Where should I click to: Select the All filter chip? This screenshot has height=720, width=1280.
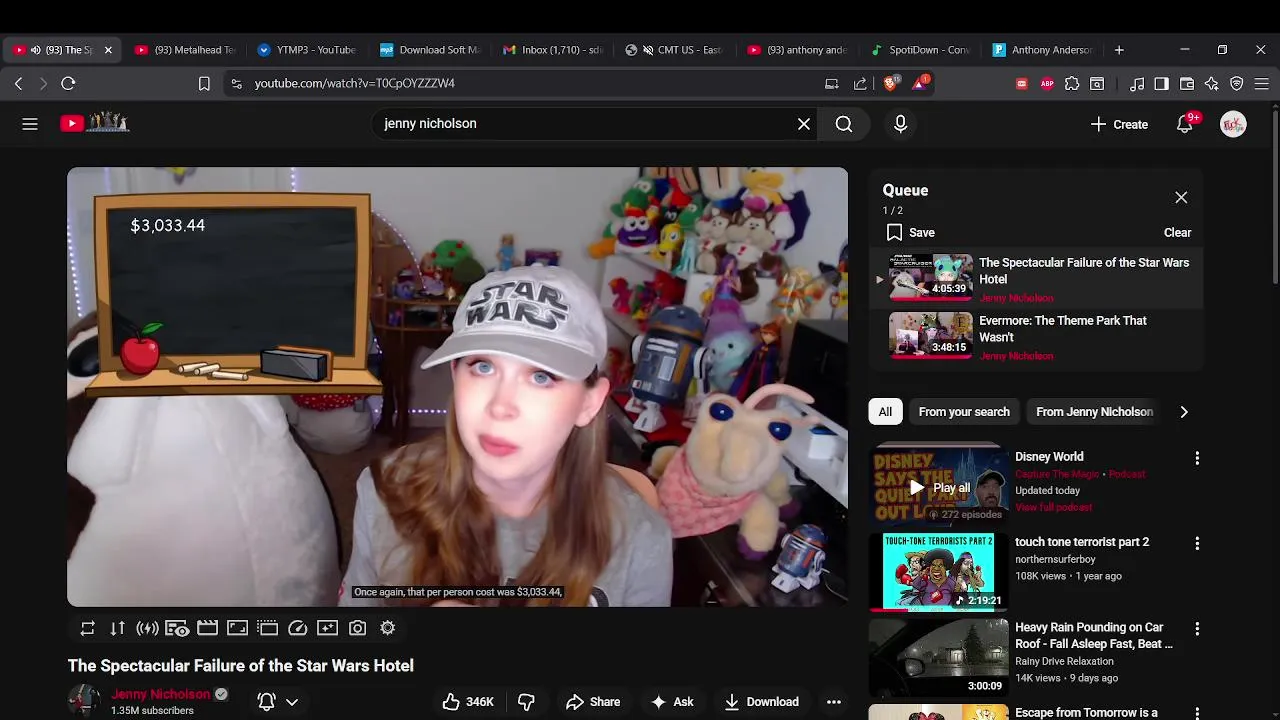[885, 412]
